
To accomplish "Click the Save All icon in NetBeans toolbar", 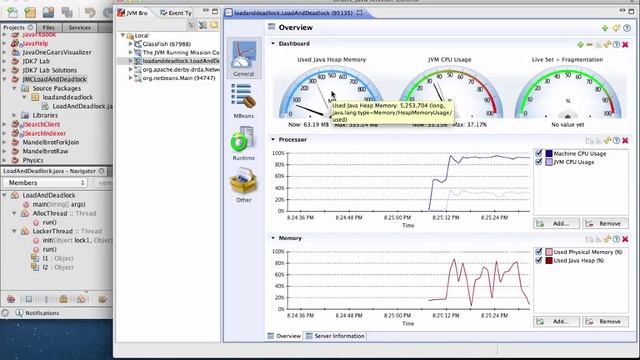I will [67, 13].
